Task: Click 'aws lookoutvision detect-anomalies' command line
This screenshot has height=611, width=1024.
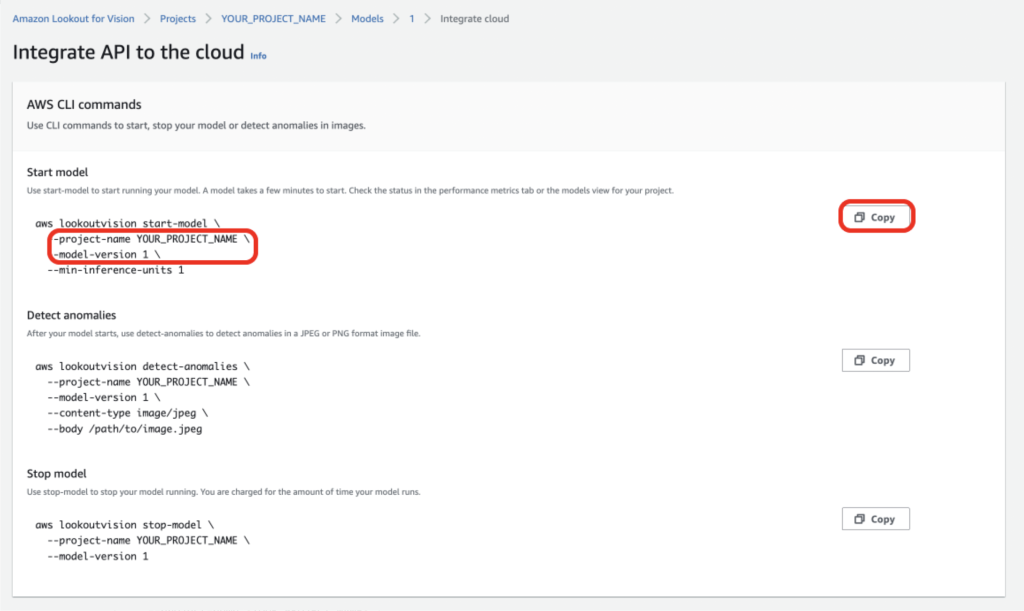Action: click(142, 366)
